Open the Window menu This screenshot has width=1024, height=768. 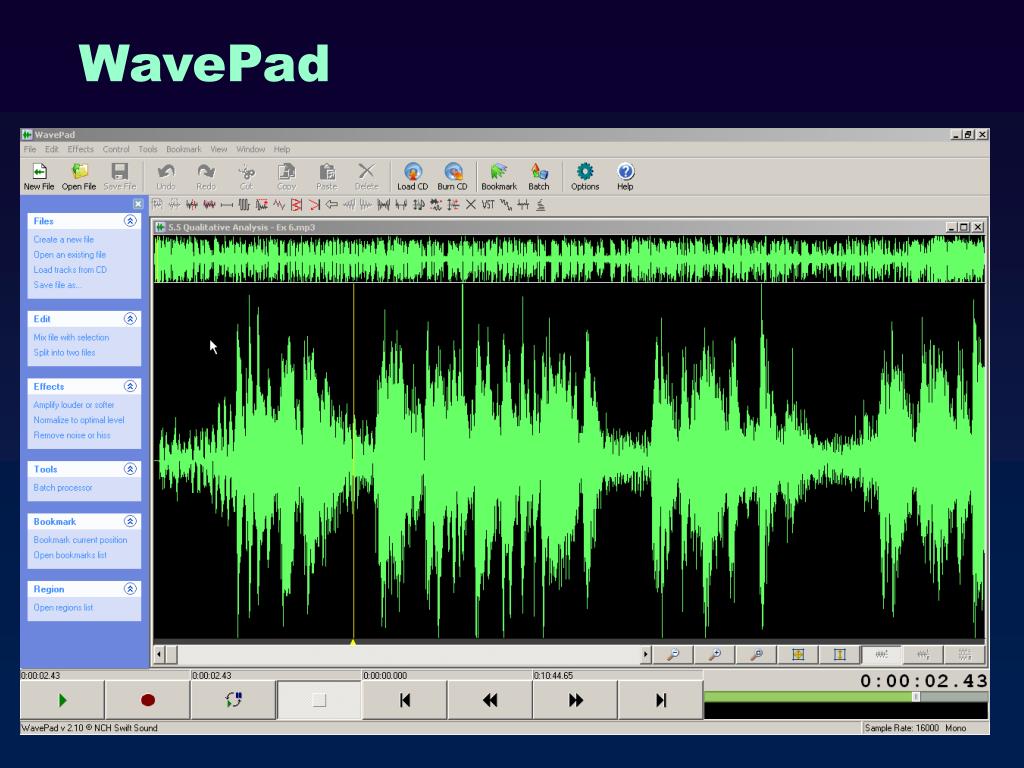tap(251, 149)
